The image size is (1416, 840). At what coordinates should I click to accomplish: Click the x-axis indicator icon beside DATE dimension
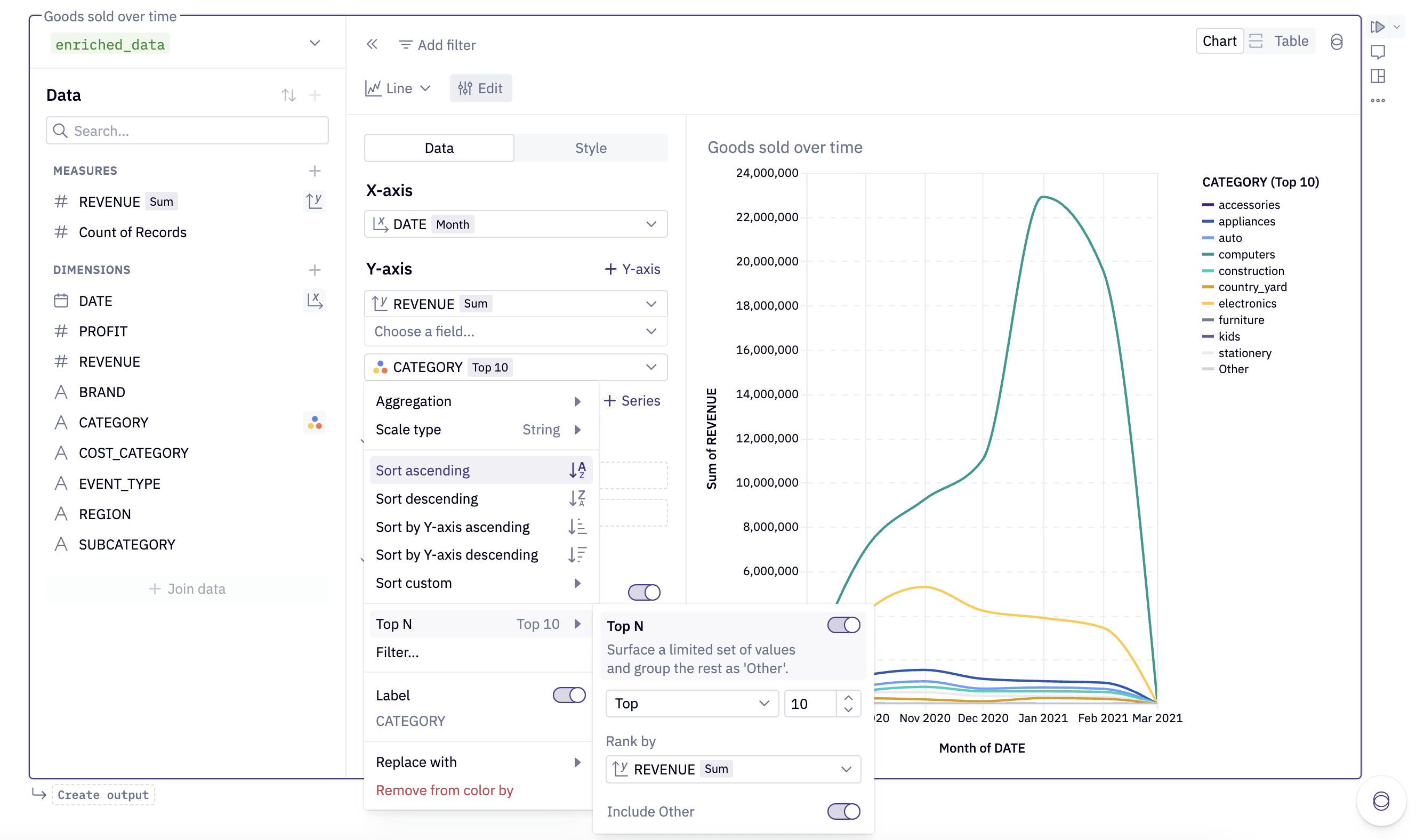pyautogui.click(x=315, y=301)
